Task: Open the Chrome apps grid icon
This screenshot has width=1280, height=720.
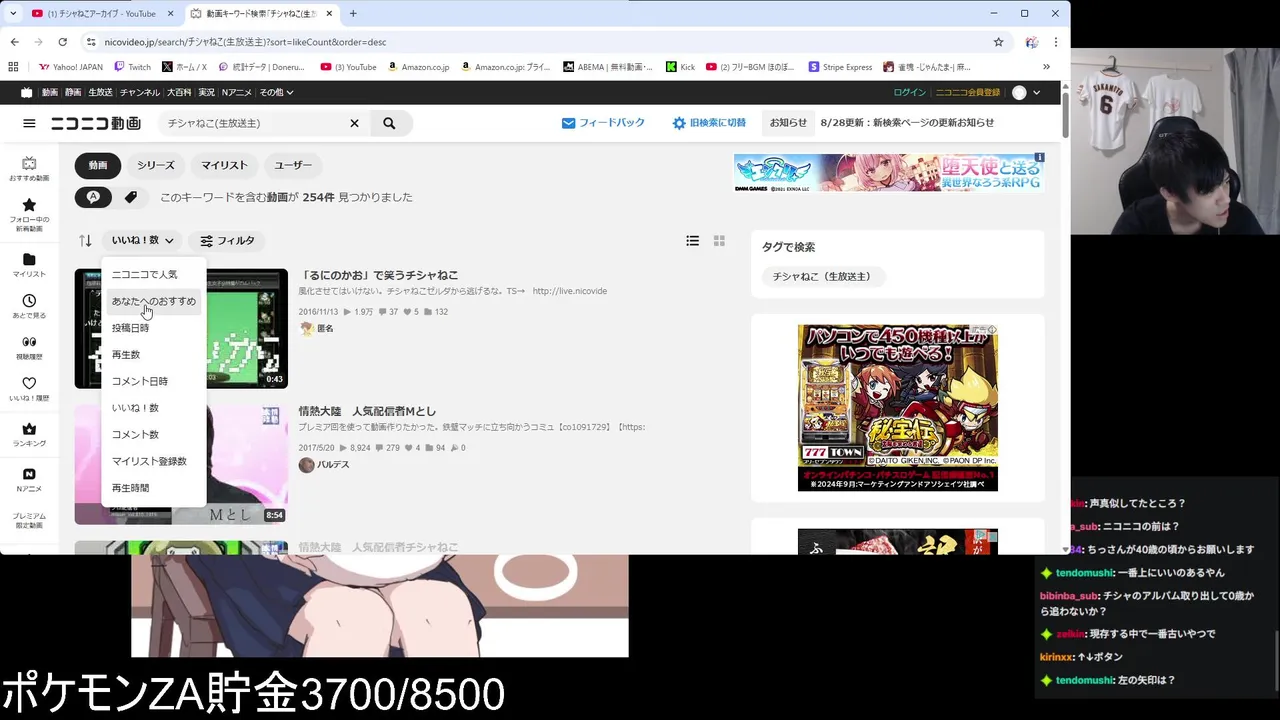Action: (x=13, y=67)
